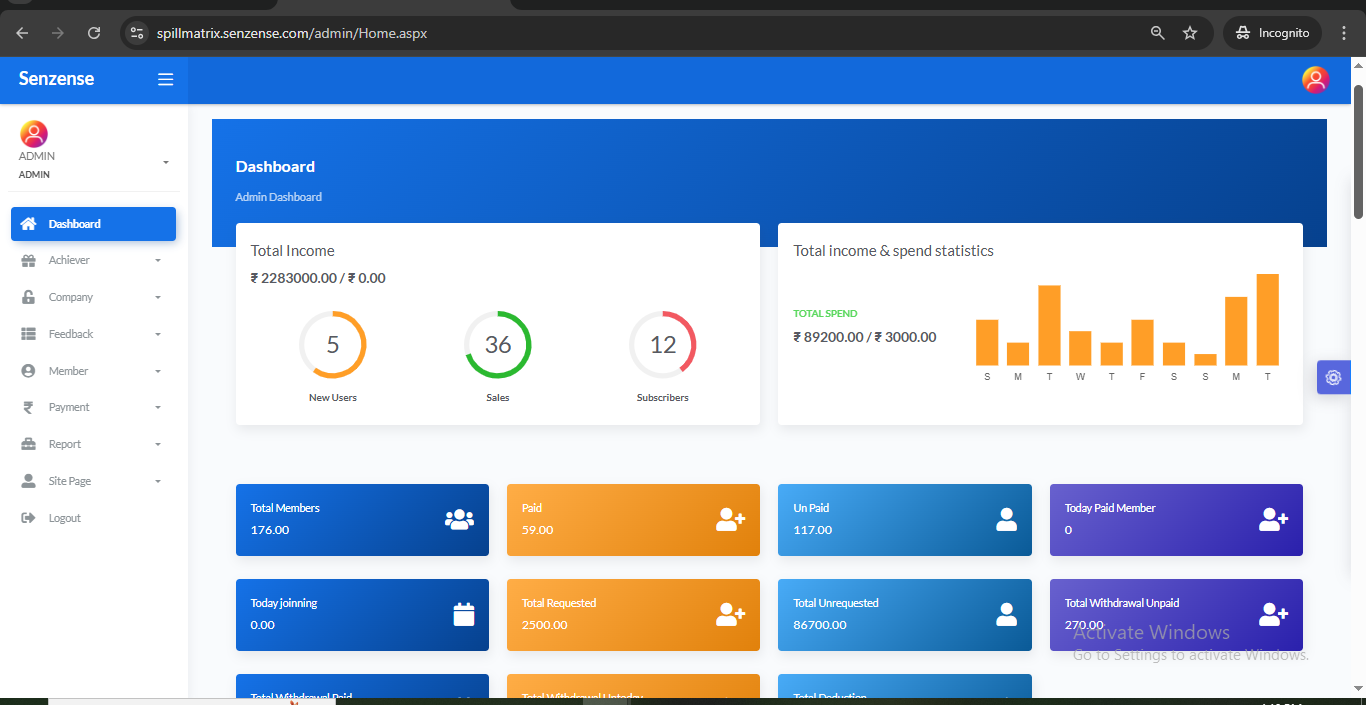1366x705 pixels.
Task: Click the New Users progress ring showing 5
Action: tap(333, 345)
